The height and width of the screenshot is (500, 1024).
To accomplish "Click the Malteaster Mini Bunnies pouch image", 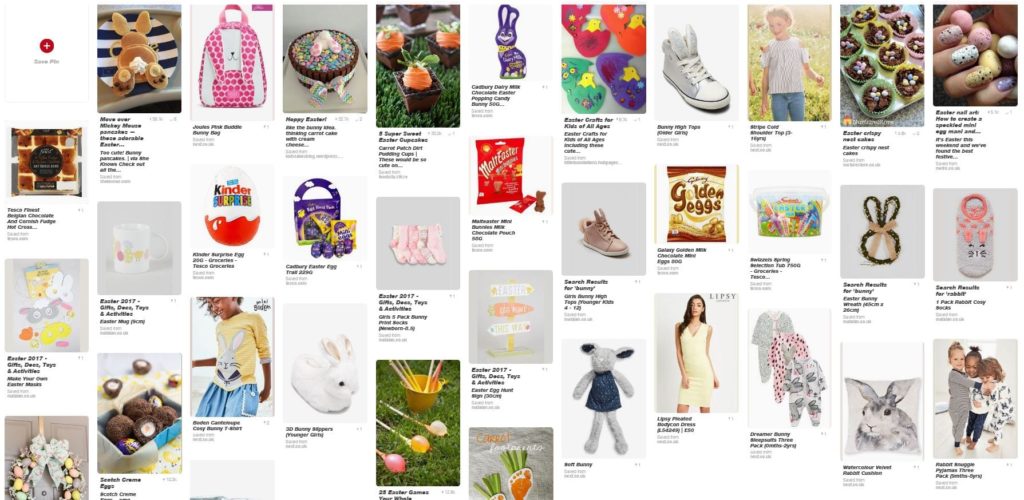I will click(x=510, y=176).
